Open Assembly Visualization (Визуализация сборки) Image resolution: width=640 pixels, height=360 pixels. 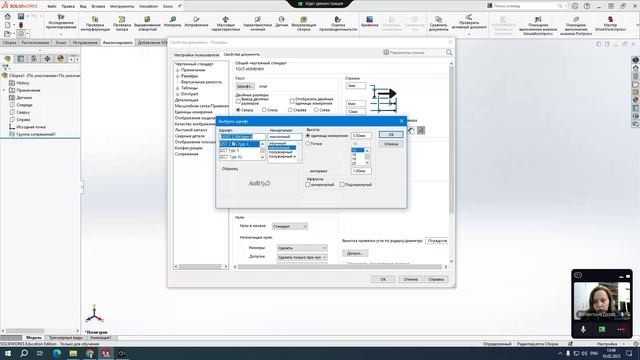[x=304, y=24]
